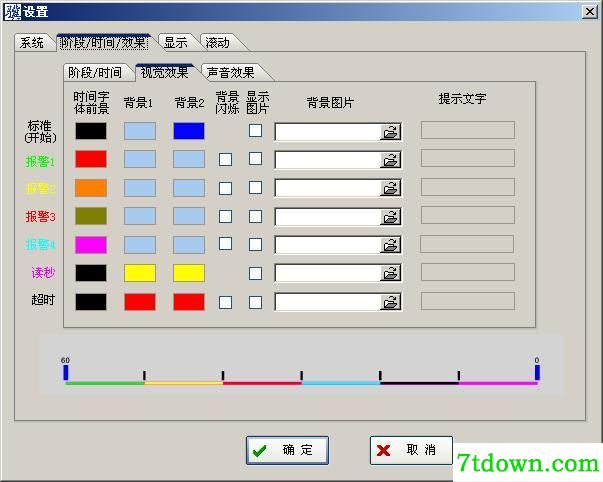The height and width of the screenshot is (482, 603).
Task: Click 背景图片 path field for 标准(开始)
Action: click(328, 132)
